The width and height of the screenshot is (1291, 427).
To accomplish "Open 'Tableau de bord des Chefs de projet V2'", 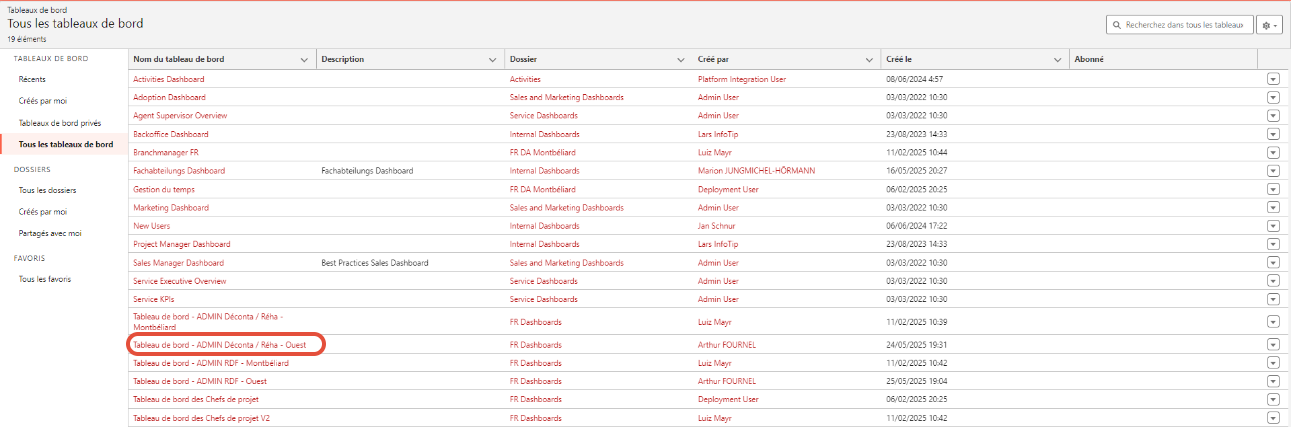I will click(202, 418).
